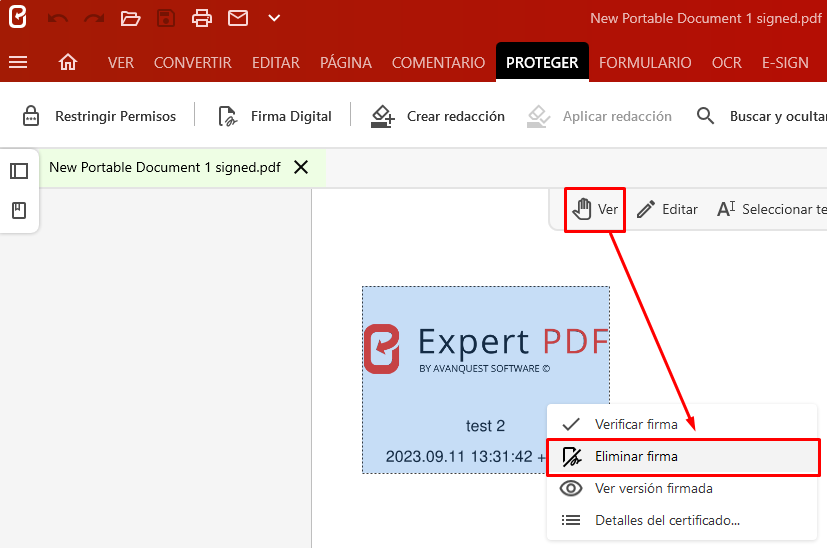Viewport: 827px width, 548px height.
Task: Select the Editar pencil tool
Action: 667,209
